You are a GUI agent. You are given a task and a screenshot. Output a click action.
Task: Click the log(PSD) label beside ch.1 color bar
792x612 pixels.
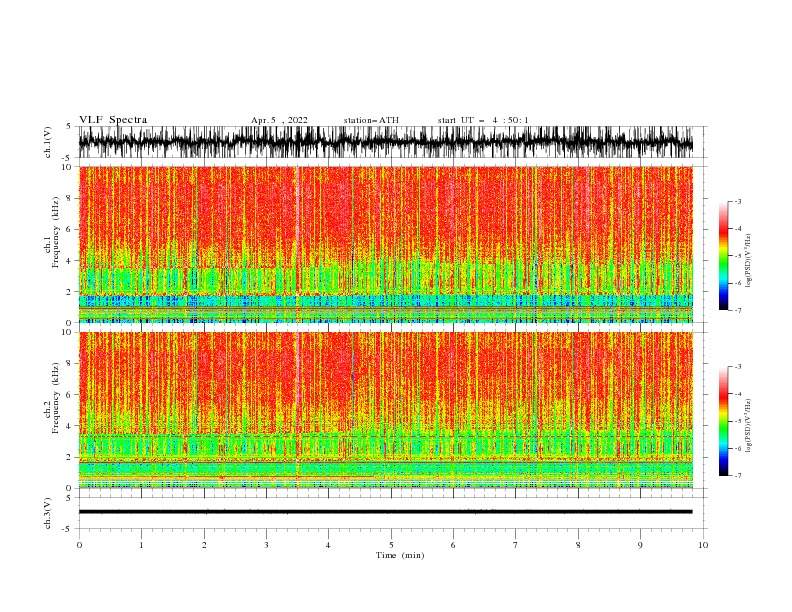pyautogui.click(x=749, y=261)
